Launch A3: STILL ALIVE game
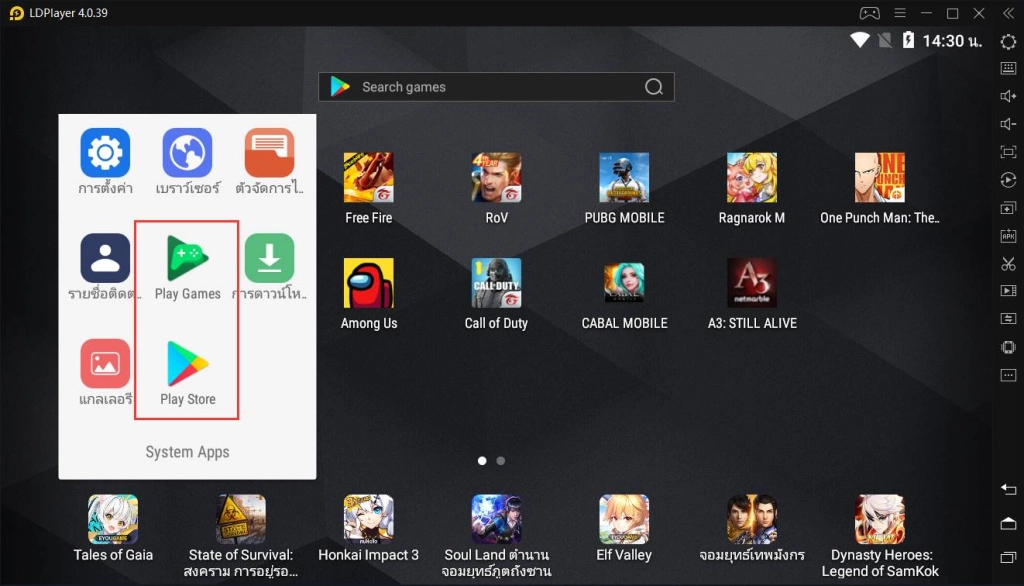Image resolution: width=1024 pixels, height=586 pixels. coord(752,283)
